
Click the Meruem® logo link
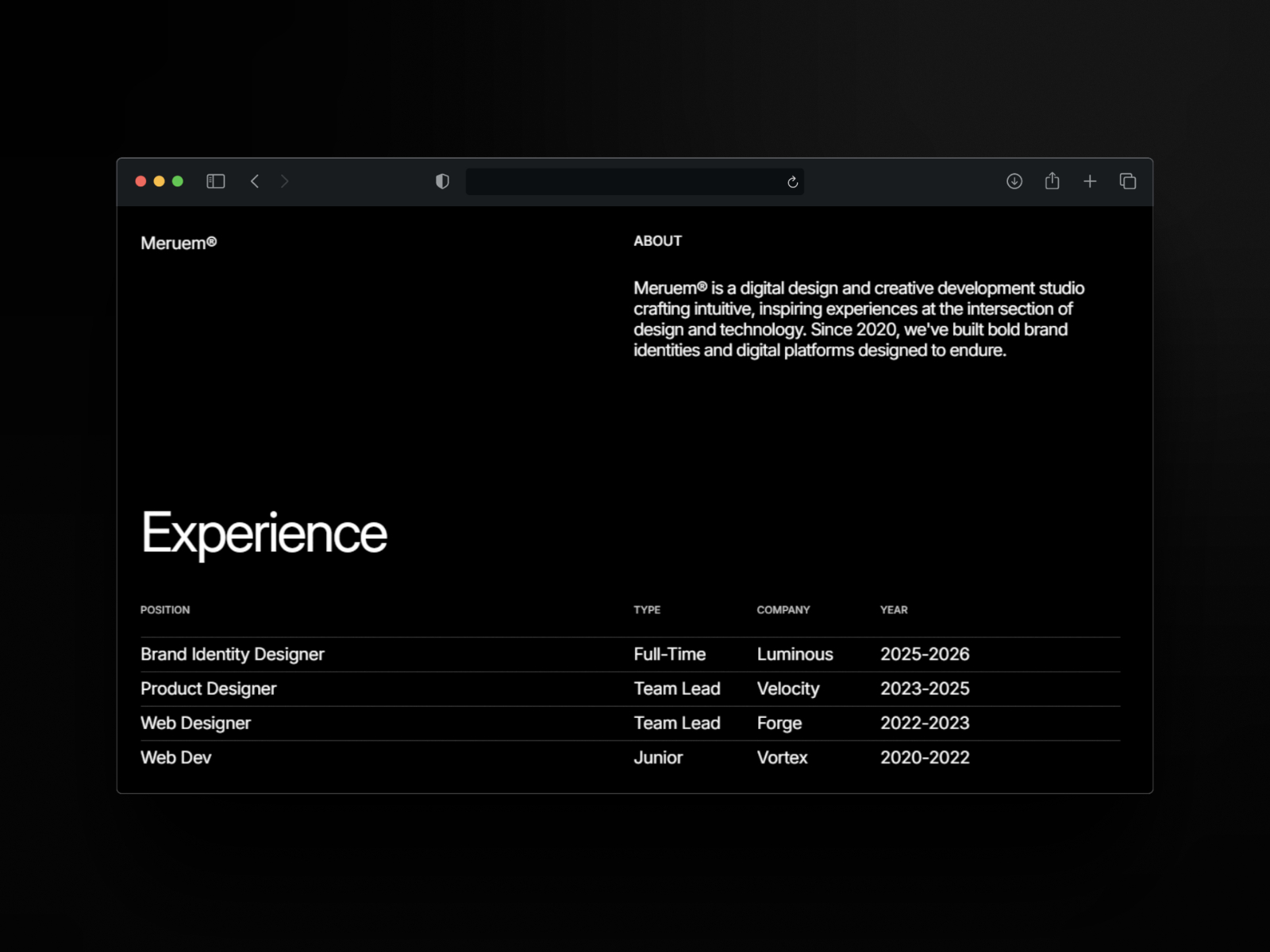(179, 244)
